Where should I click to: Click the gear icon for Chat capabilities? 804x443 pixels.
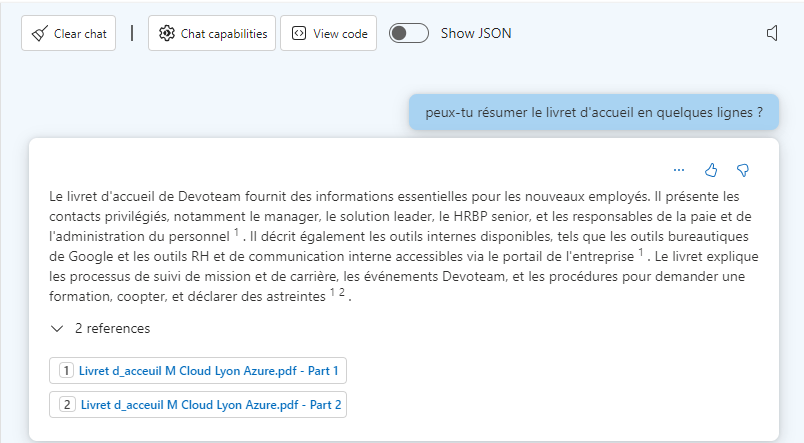[167, 33]
